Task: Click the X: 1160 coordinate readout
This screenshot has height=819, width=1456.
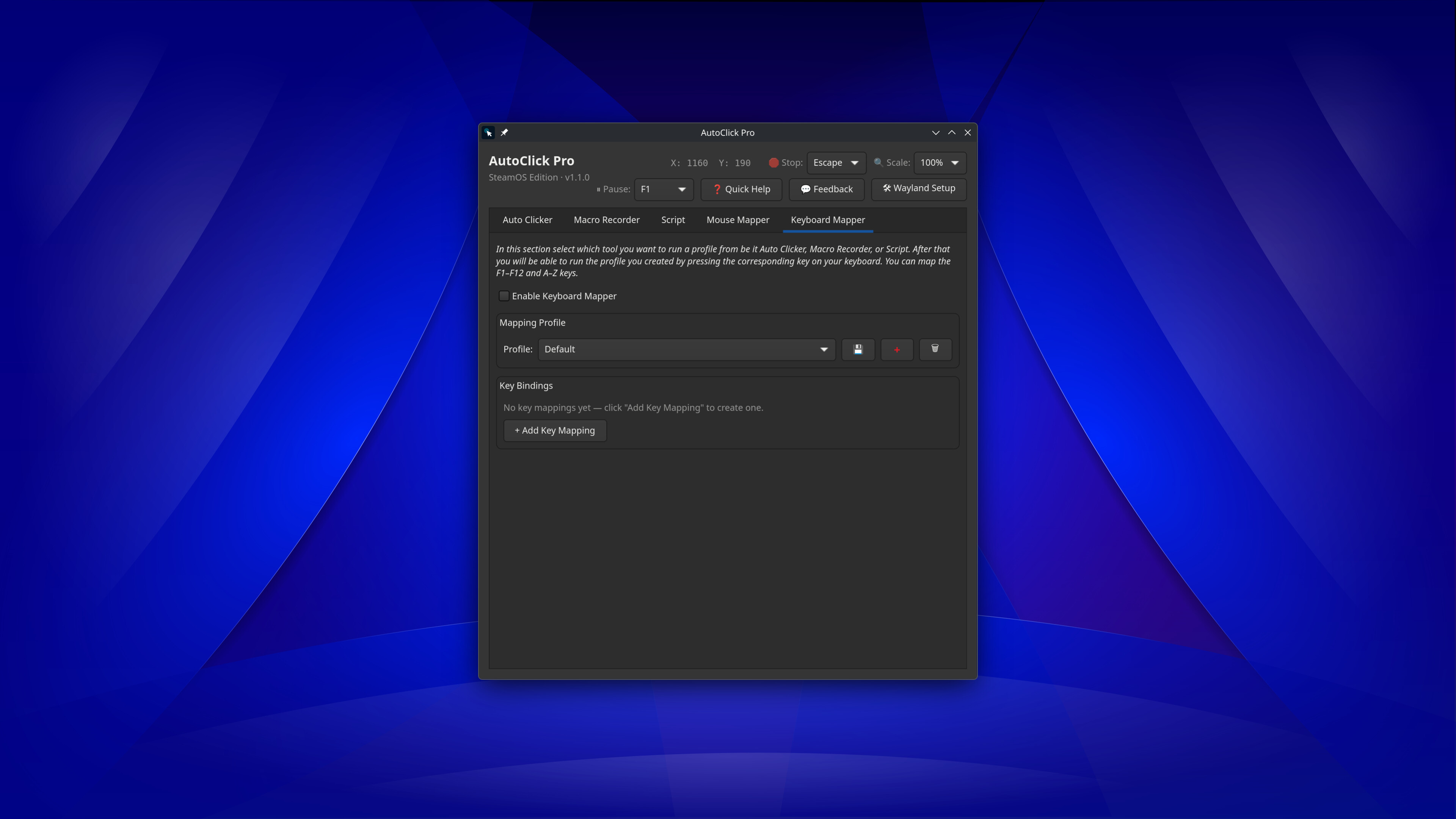Action: (689, 163)
